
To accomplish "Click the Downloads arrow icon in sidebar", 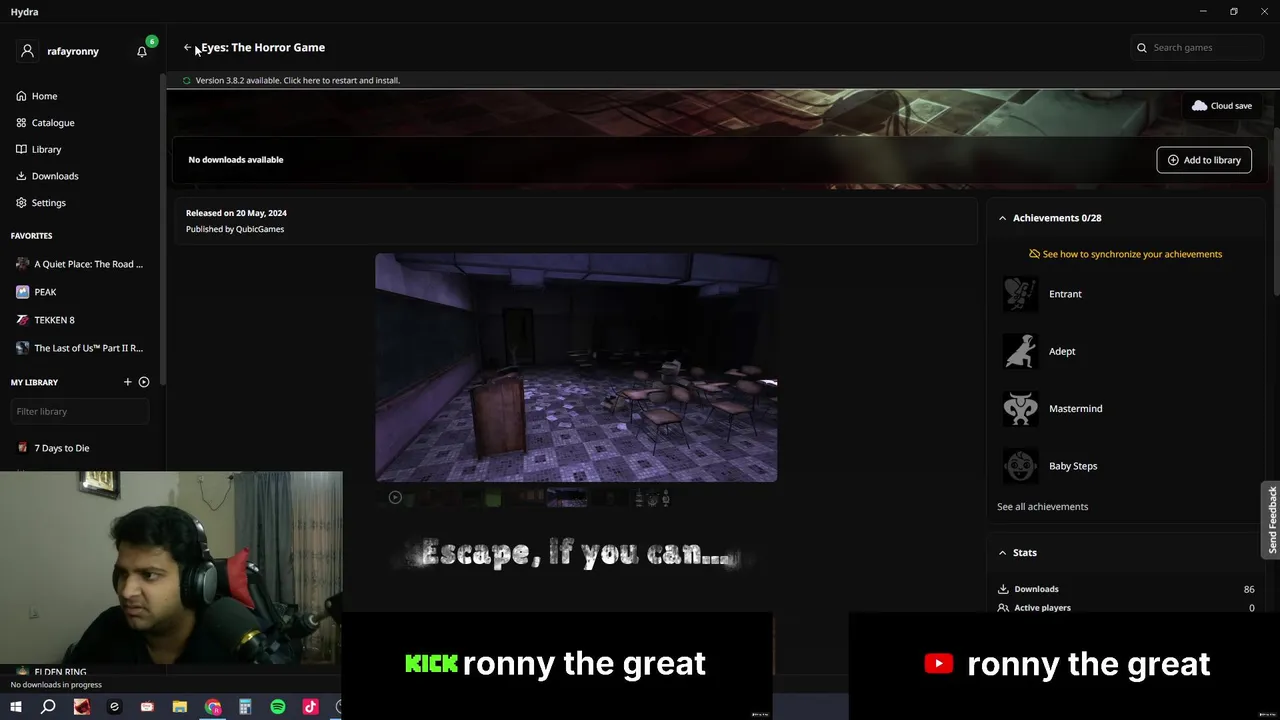I will (x=21, y=176).
